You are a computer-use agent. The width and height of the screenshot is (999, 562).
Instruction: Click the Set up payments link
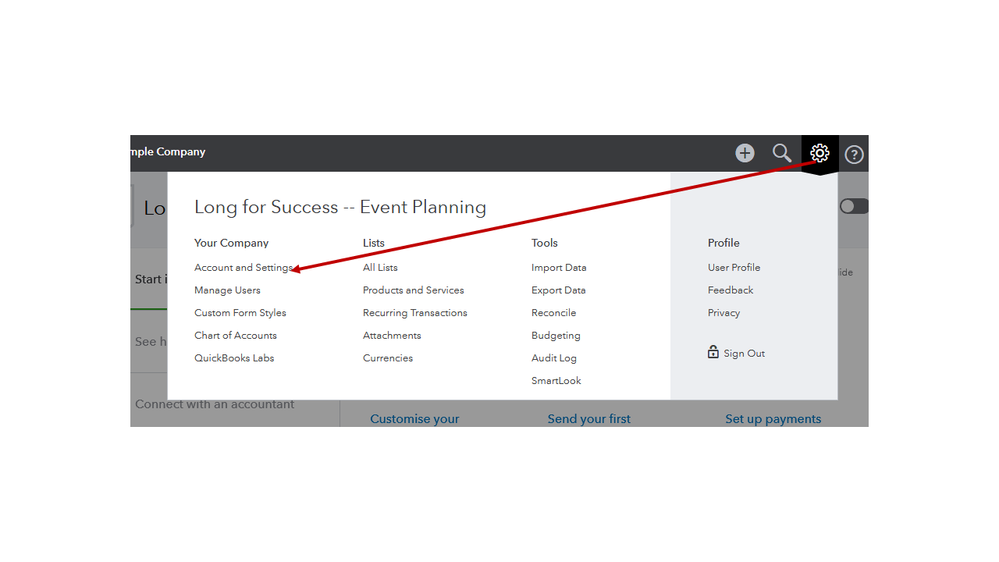[x=773, y=419]
